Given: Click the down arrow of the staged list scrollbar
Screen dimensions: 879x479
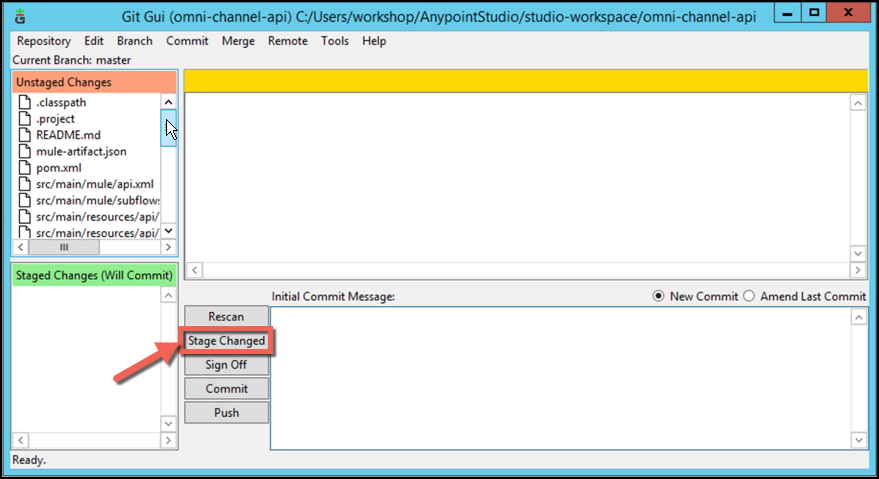Looking at the screenshot, I should 168,423.
